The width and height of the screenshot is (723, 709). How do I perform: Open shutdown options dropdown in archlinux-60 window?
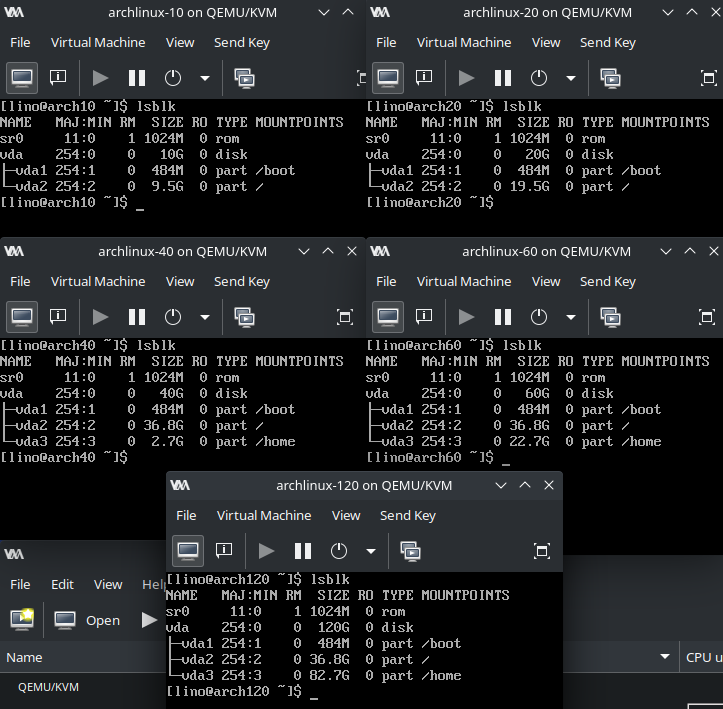pos(571,317)
